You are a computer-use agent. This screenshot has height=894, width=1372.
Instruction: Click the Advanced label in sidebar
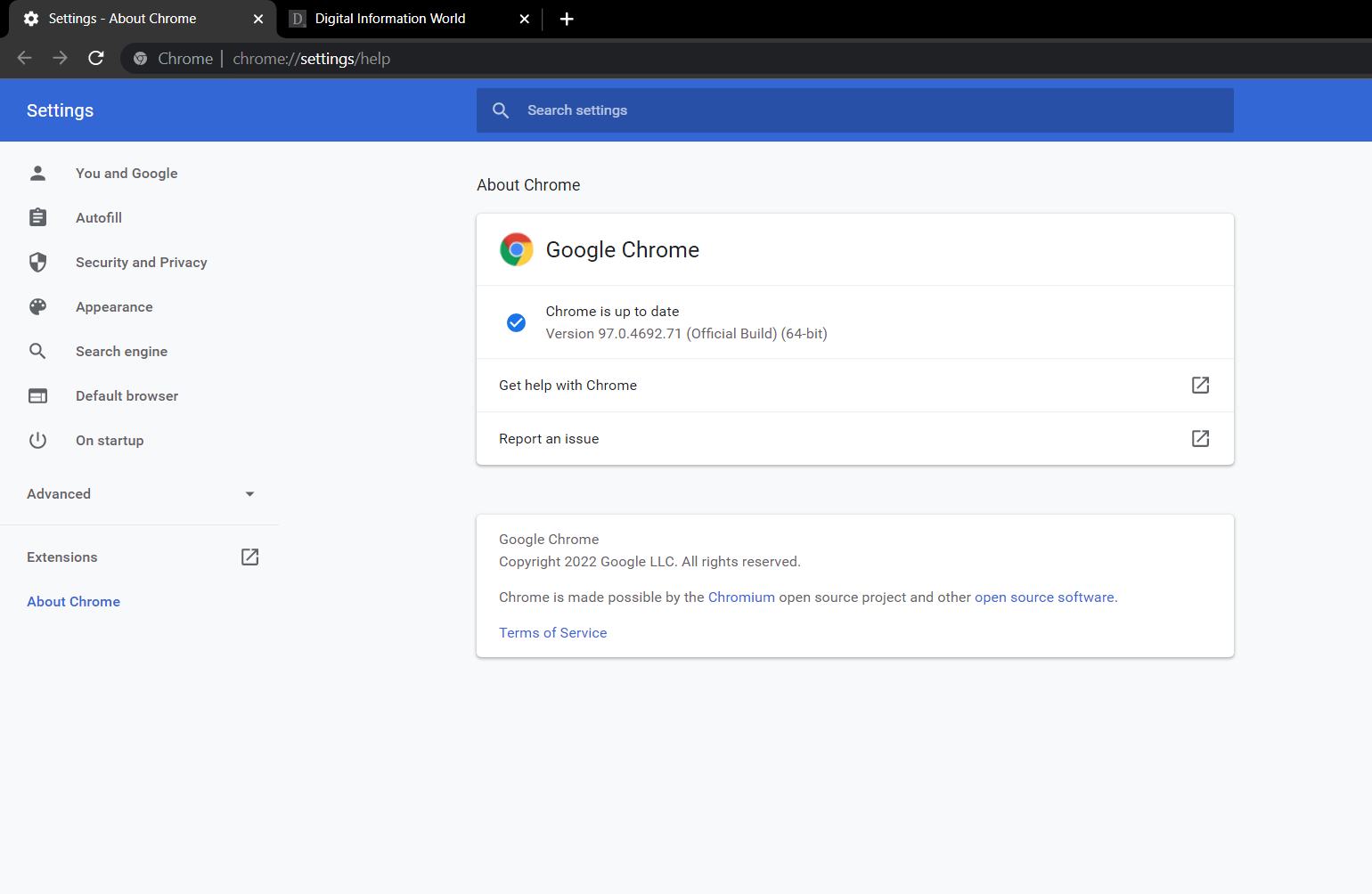[x=59, y=494]
